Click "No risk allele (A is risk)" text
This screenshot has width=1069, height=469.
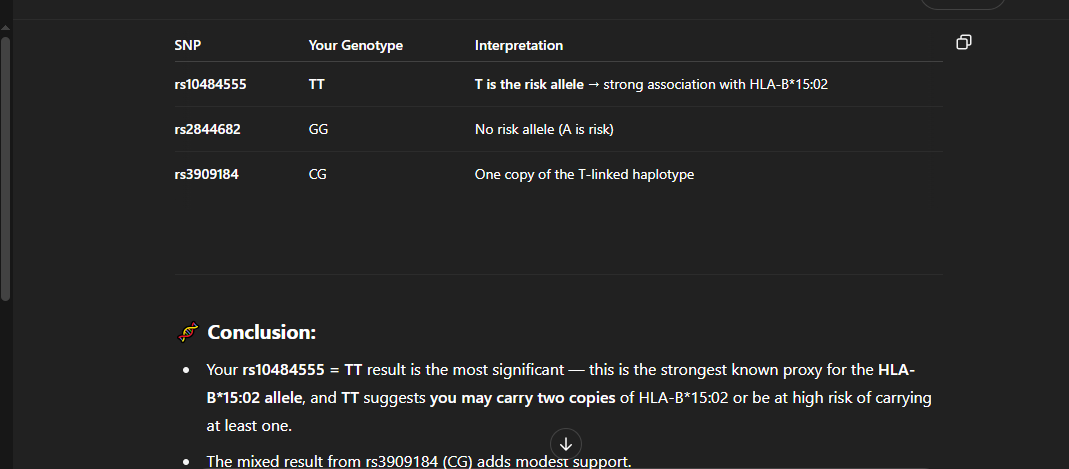[544, 130]
